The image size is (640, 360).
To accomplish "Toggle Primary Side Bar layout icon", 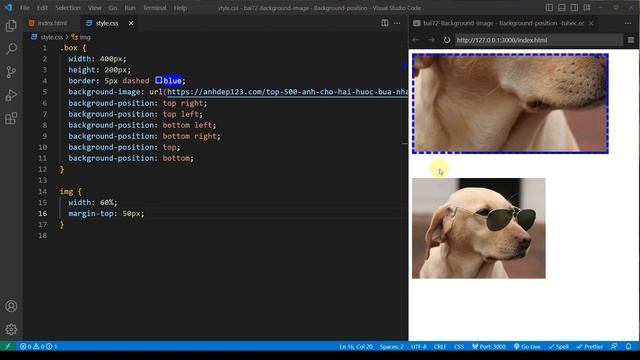I will click(x=549, y=8).
